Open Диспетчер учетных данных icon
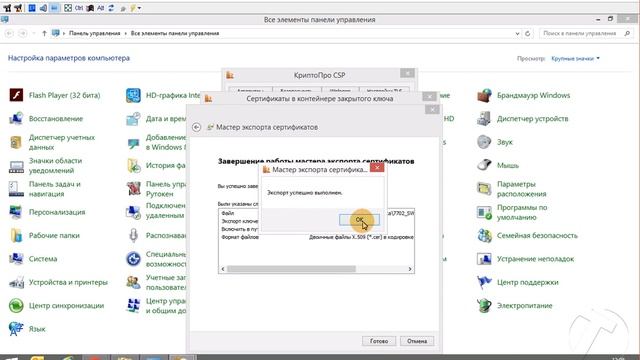 point(16,142)
